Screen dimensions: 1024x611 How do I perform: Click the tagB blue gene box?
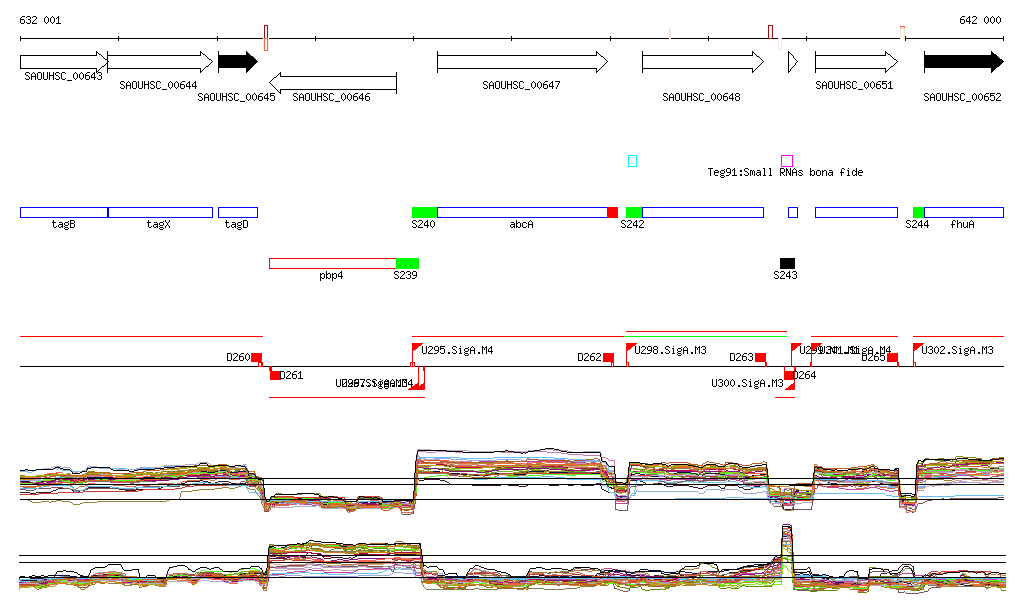point(64,212)
